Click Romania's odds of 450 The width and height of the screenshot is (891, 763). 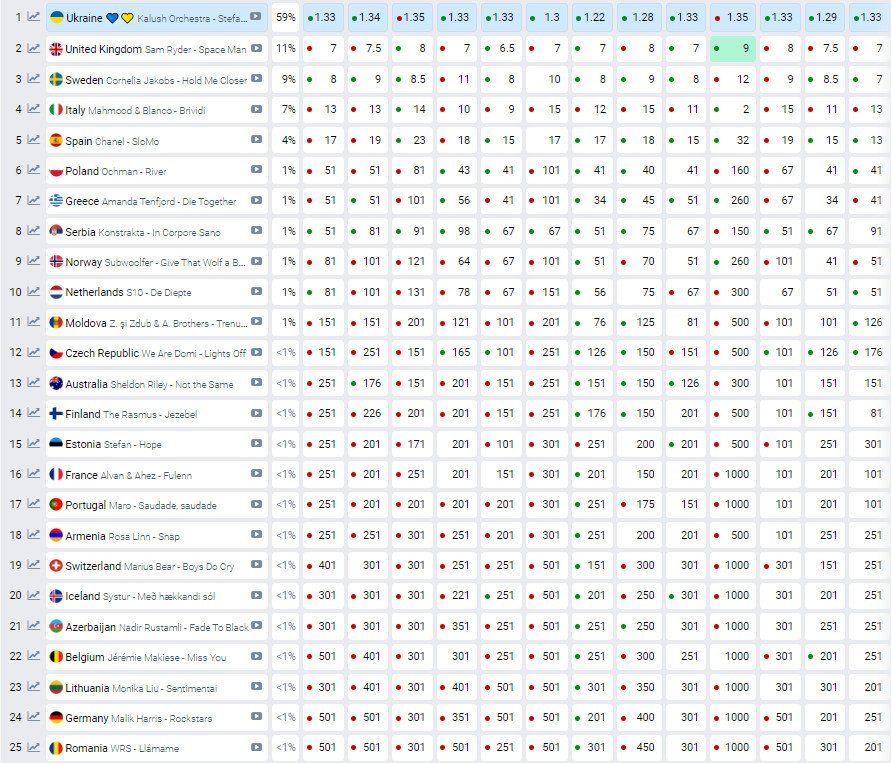pyautogui.click(x=639, y=747)
